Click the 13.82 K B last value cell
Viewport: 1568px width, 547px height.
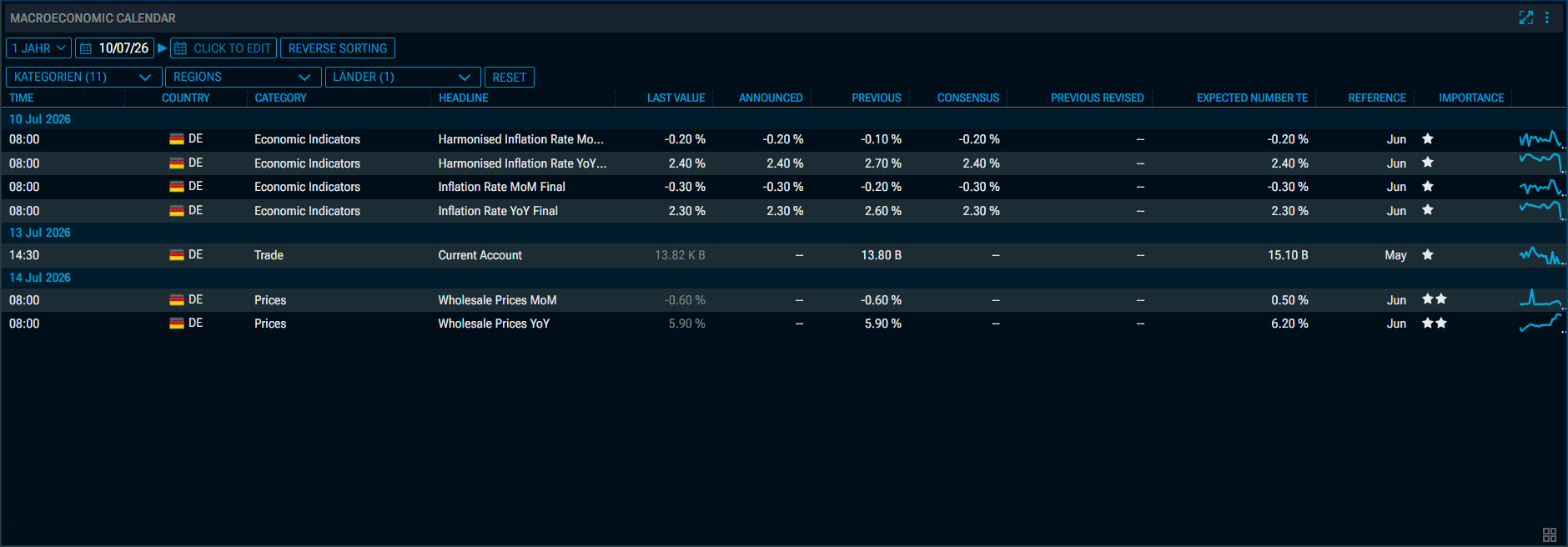coord(680,255)
